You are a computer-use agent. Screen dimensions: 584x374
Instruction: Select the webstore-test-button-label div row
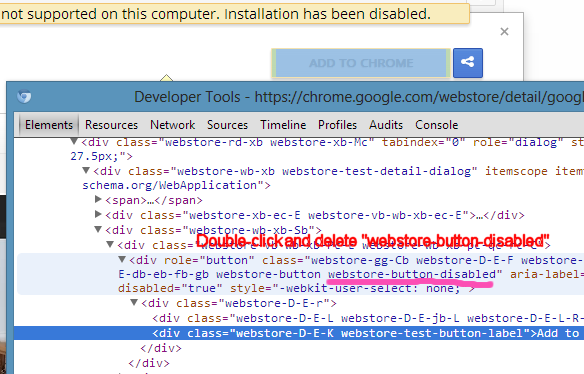tap(299, 333)
